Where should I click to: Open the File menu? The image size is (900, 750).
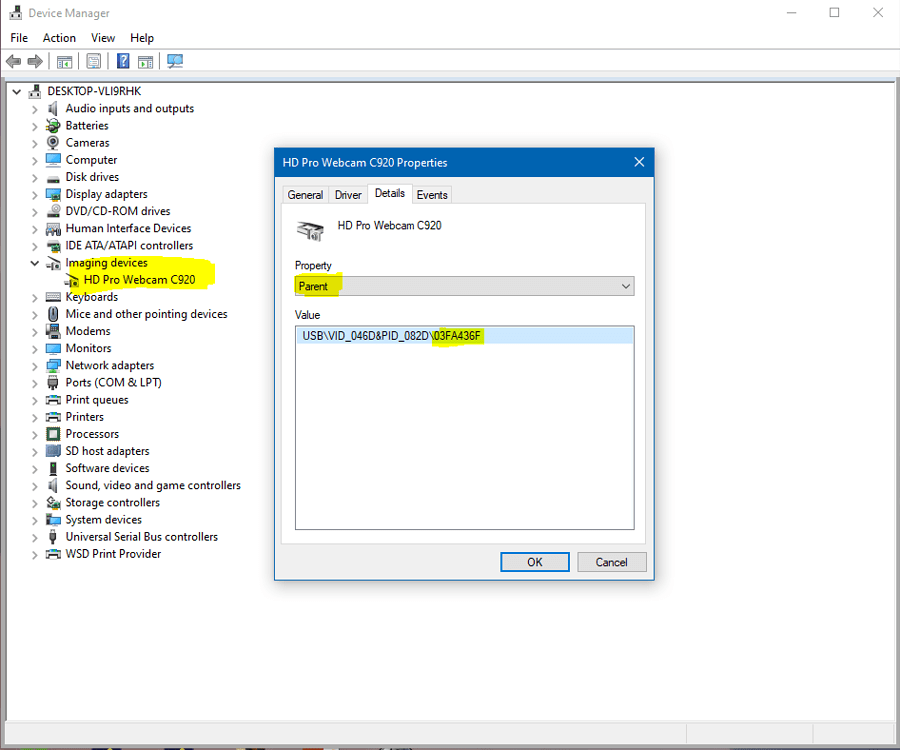click(x=19, y=38)
